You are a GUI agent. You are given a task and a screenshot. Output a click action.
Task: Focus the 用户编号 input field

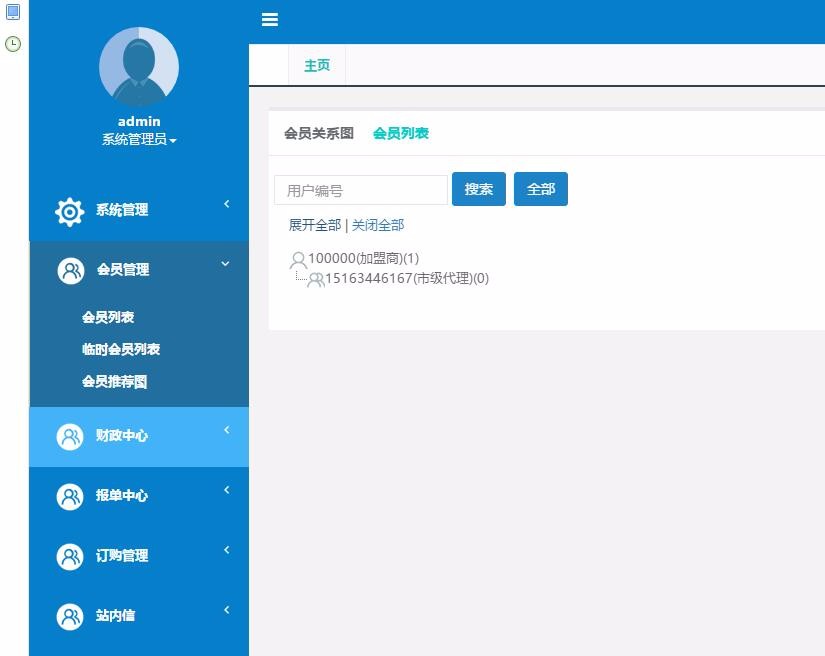click(361, 190)
